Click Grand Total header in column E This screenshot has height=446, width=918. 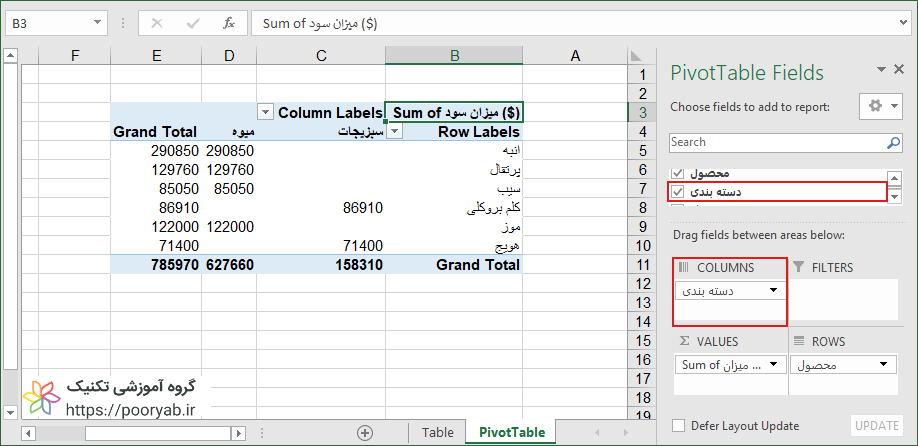pyautogui.click(x=155, y=132)
